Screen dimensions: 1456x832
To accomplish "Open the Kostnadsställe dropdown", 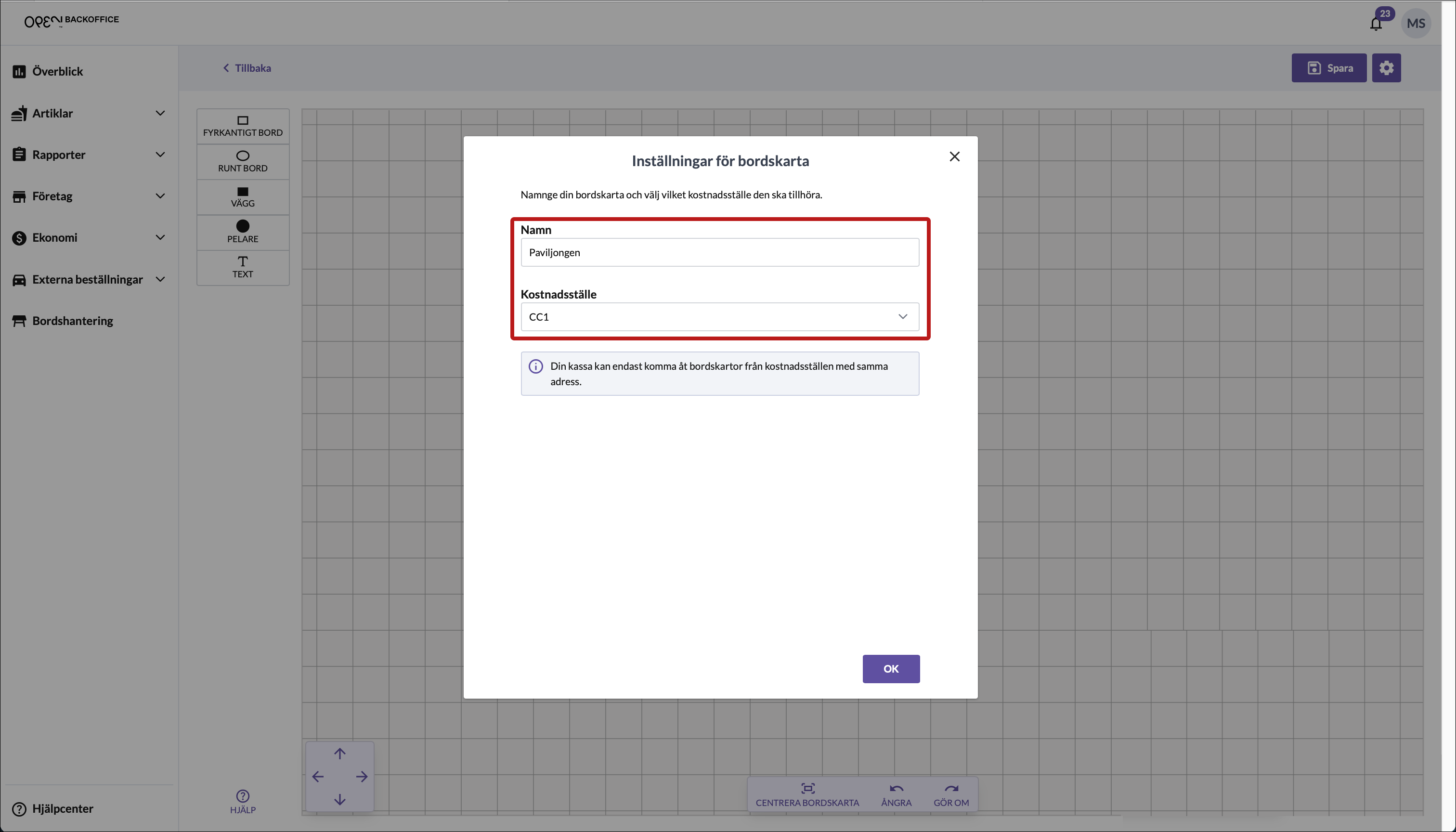I will point(719,316).
